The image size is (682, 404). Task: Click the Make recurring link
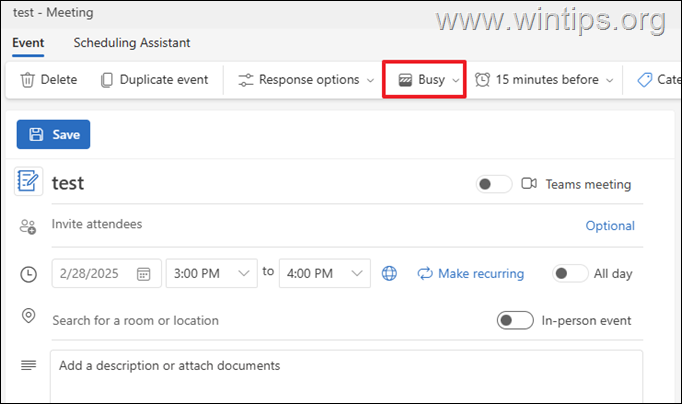481,274
